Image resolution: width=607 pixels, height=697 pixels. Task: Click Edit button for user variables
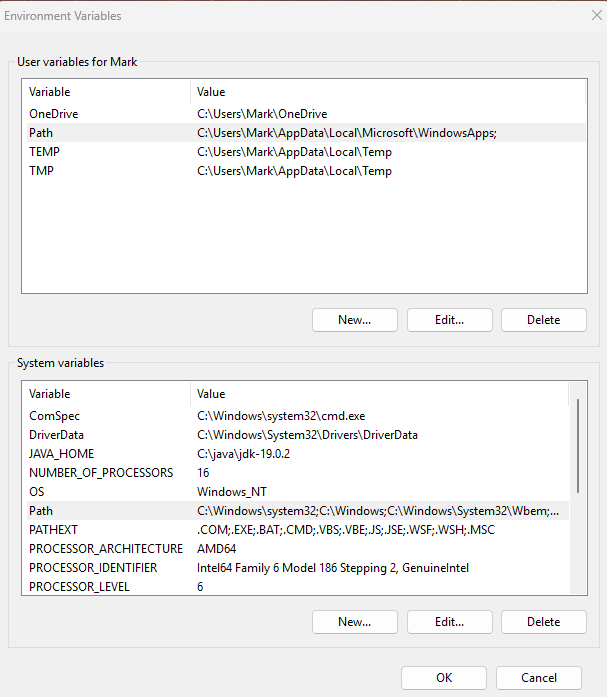coord(449,320)
